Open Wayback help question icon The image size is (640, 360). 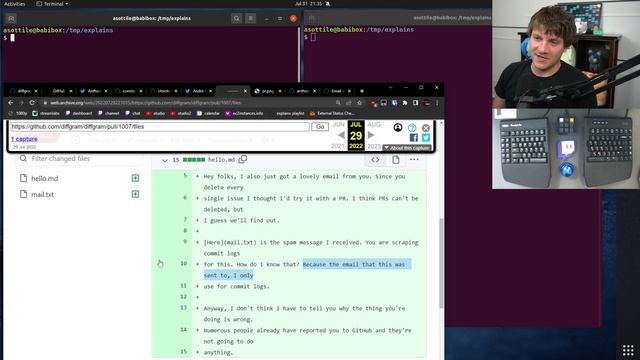(412, 128)
